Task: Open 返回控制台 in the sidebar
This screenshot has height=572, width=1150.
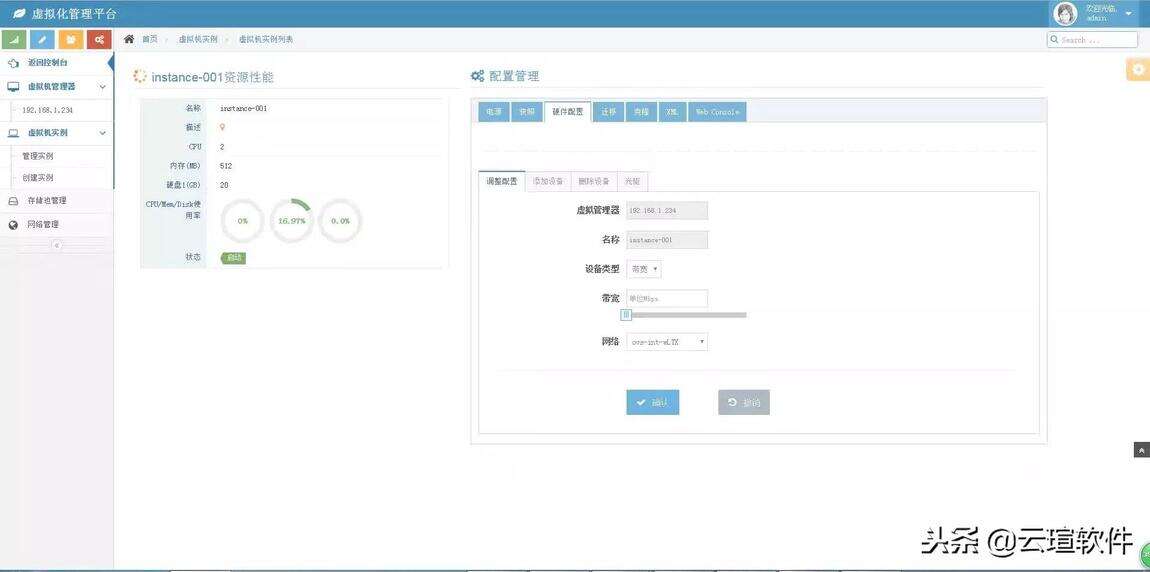Action: (48, 63)
